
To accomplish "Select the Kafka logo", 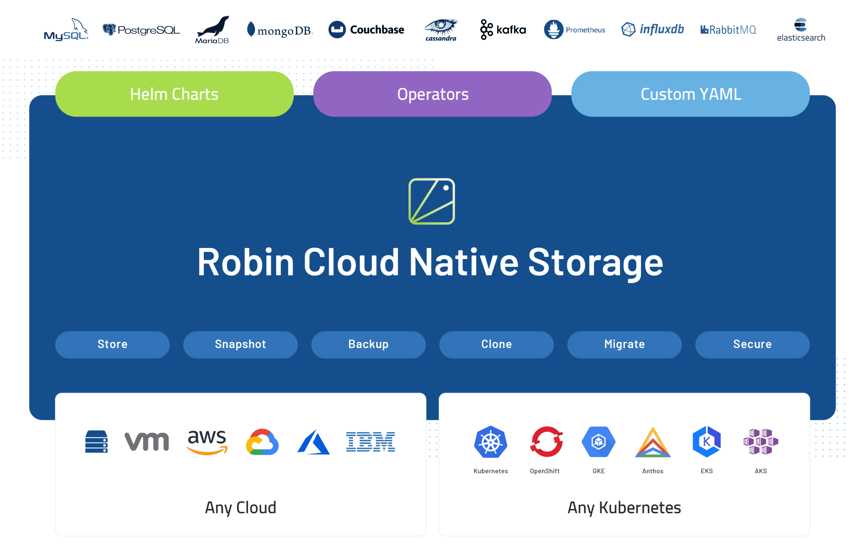I will click(x=503, y=29).
